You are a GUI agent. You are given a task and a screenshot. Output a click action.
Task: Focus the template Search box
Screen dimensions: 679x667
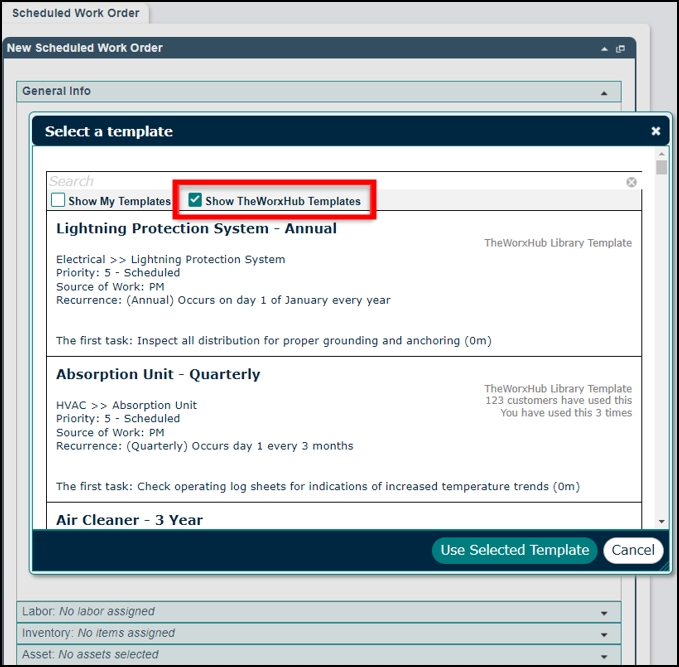pyautogui.click(x=336, y=181)
